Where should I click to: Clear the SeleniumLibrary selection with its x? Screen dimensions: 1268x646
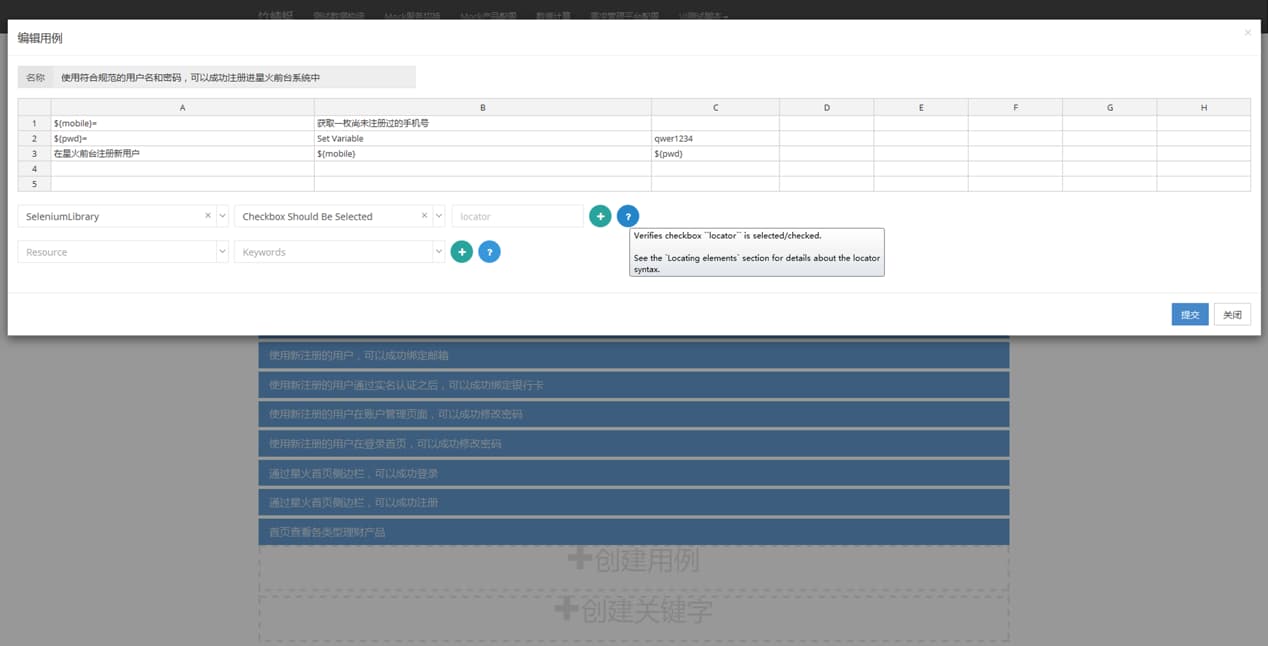pos(208,216)
